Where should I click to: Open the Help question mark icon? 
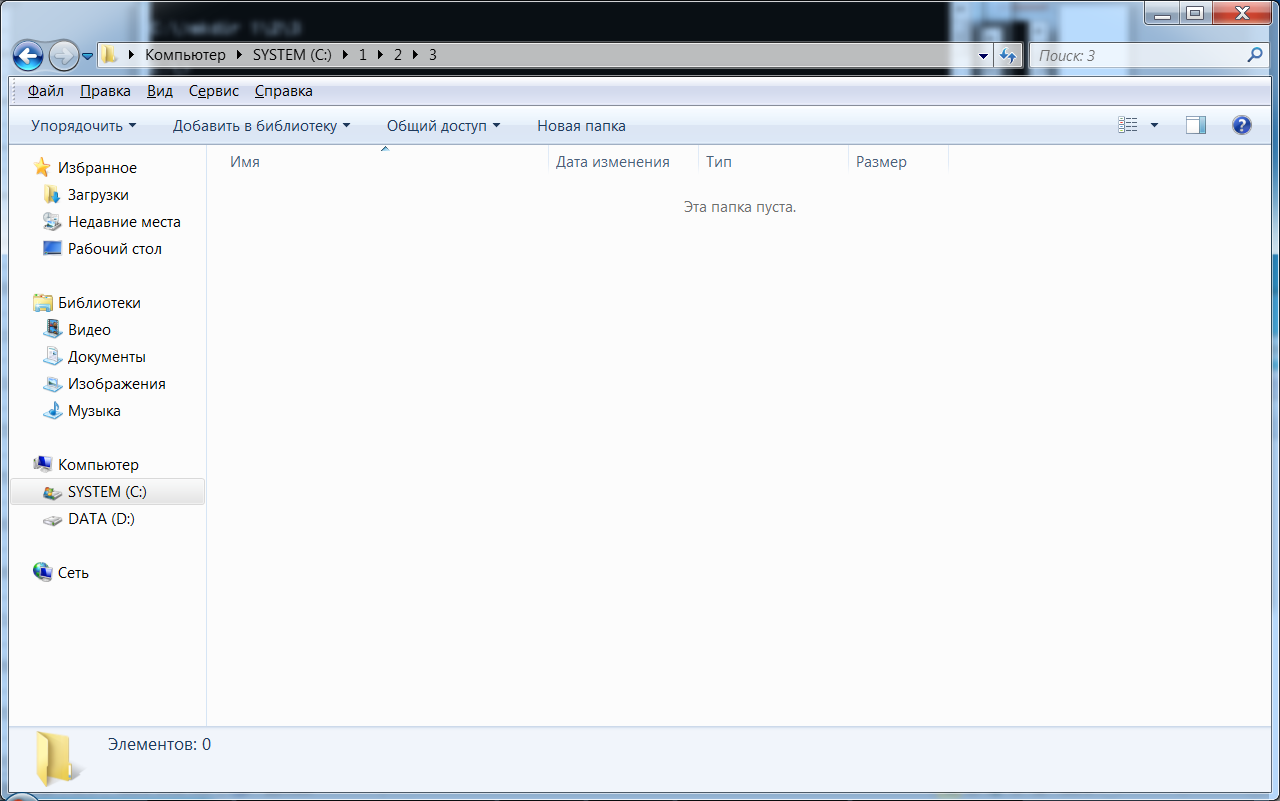click(x=1241, y=125)
